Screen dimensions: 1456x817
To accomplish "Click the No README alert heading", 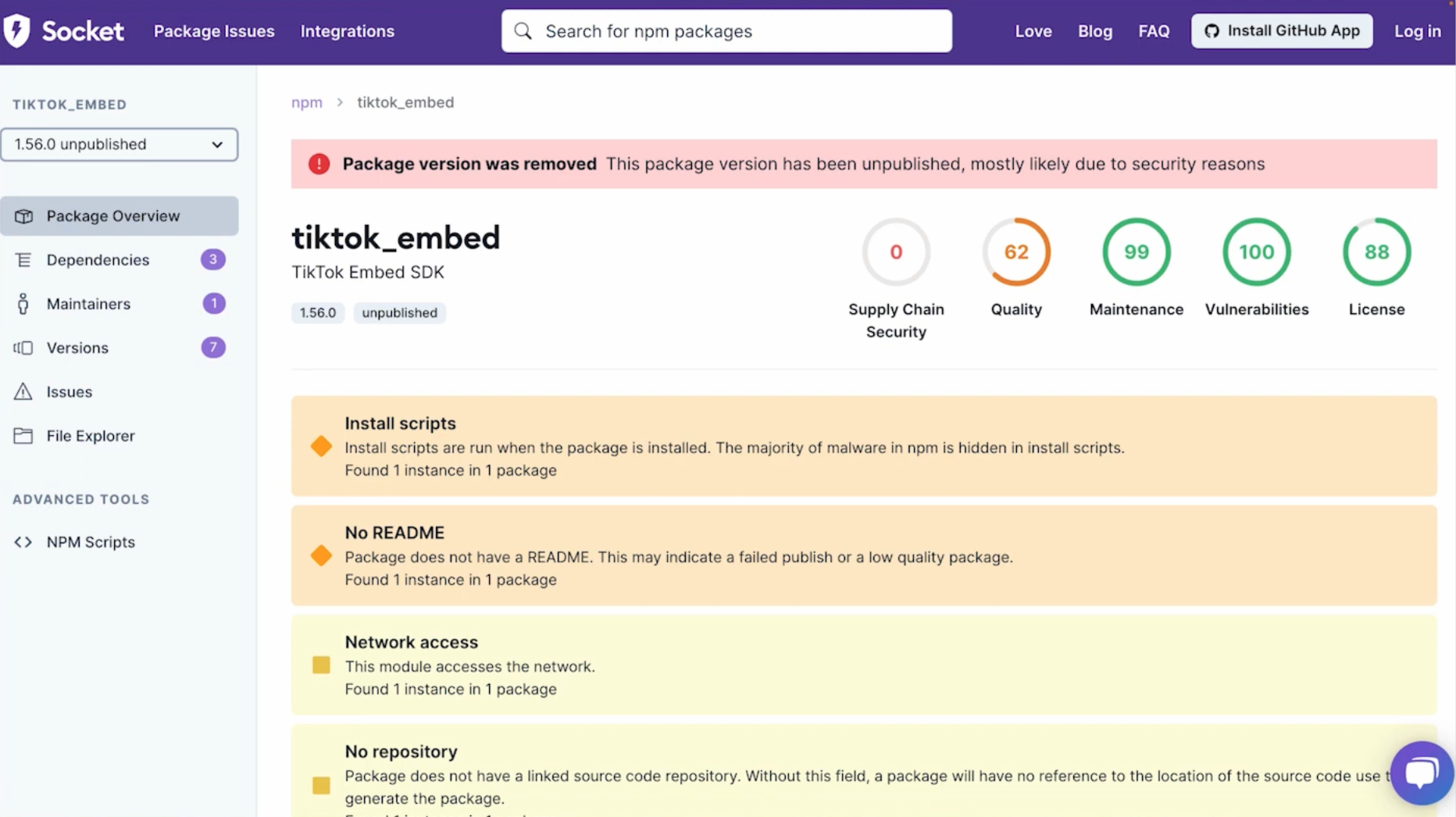I will tap(394, 533).
